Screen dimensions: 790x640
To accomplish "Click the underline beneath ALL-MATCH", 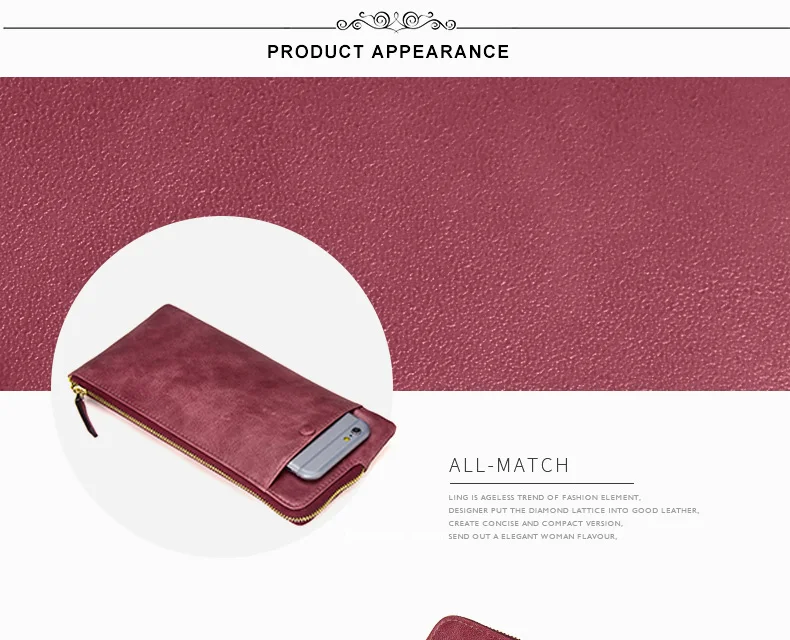I will pos(542,483).
